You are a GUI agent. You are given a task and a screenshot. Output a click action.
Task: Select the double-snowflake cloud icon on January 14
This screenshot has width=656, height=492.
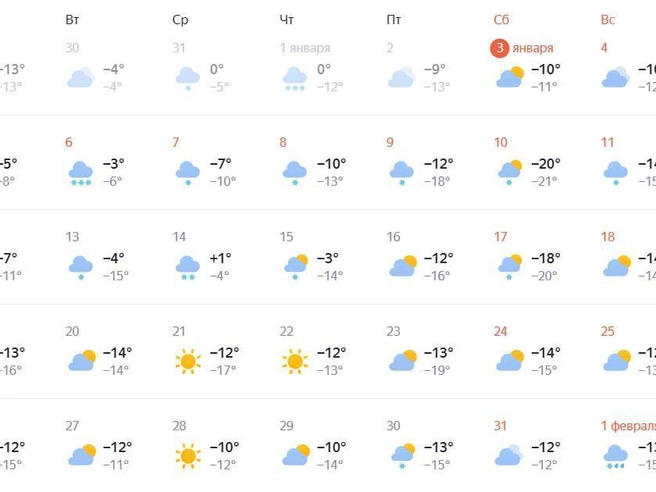pos(188,268)
